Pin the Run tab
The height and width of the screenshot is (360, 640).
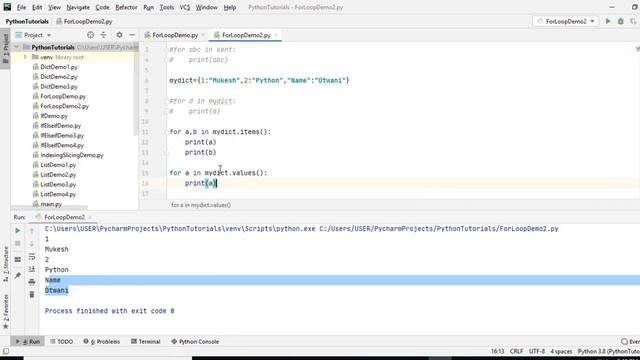18,276
